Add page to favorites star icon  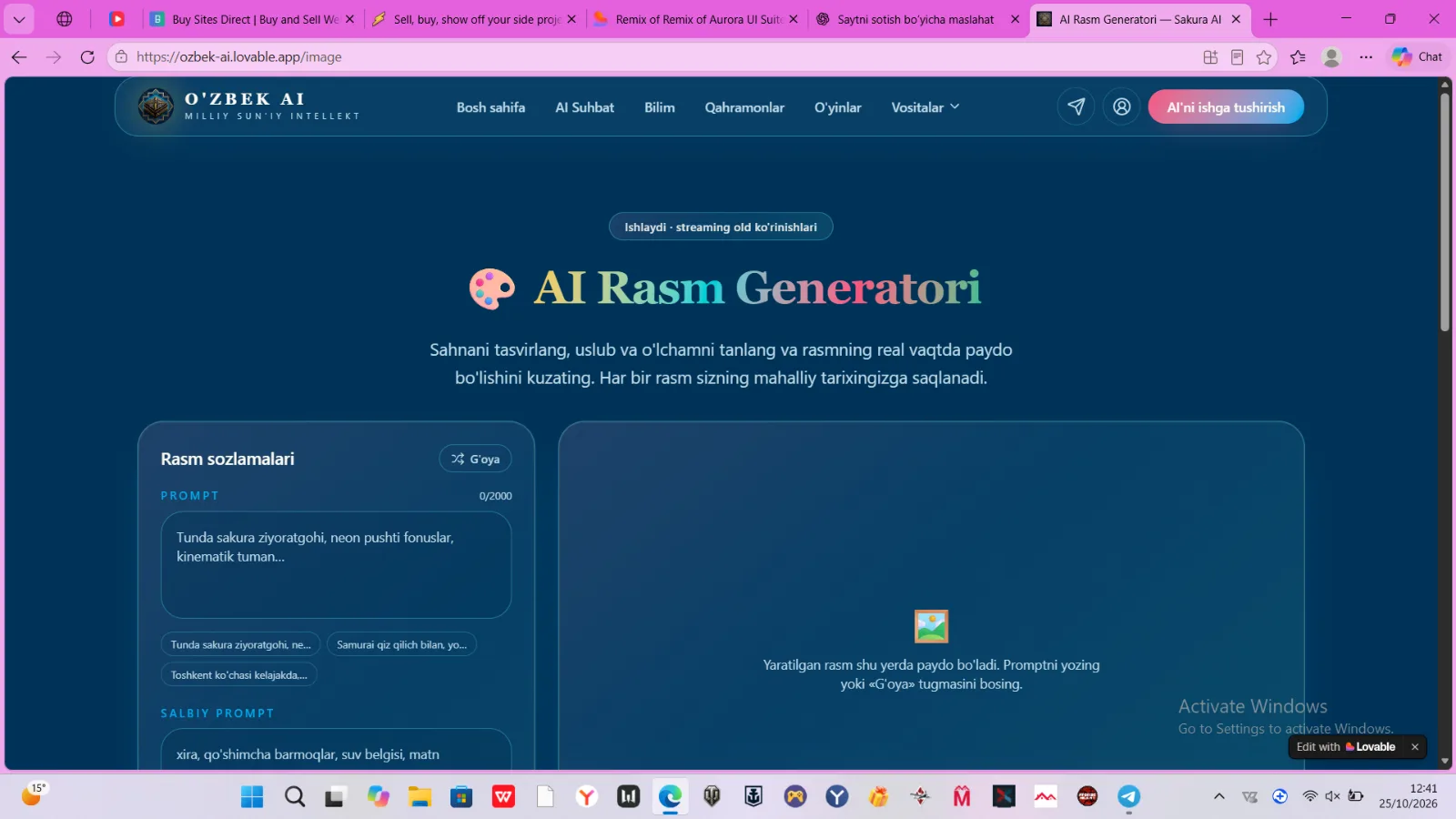(1264, 57)
